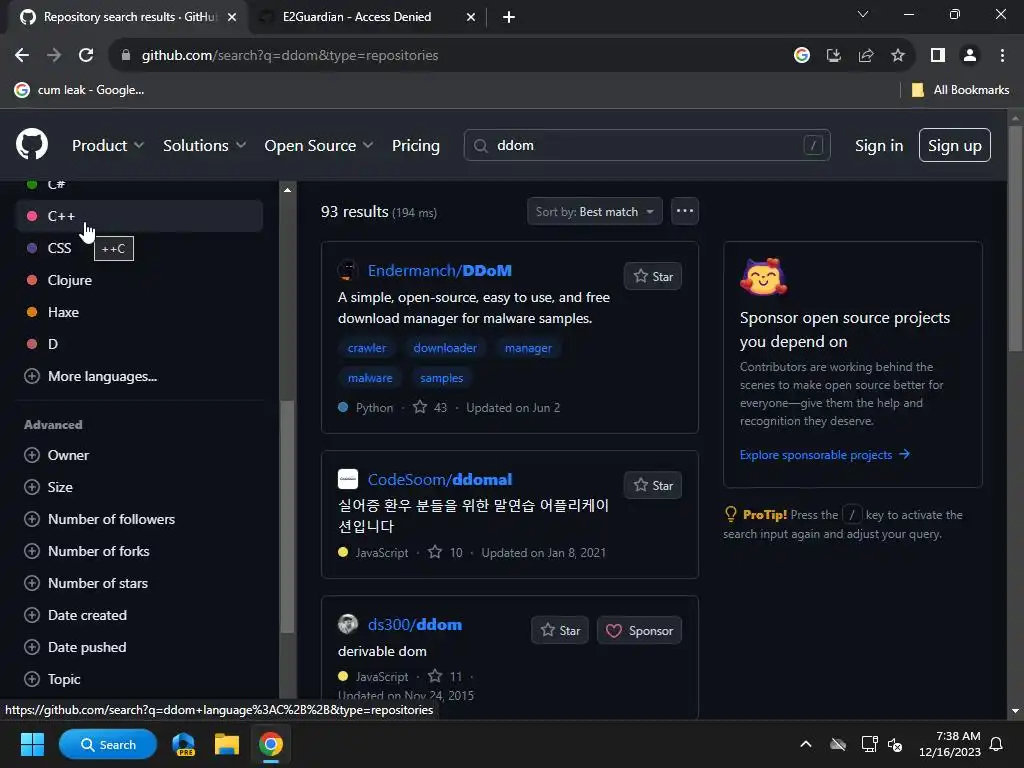Image resolution: width=1024 pixels, height=768 pixels.
Task: Open the Pricing menu link
Action: [x=415, y=145]
